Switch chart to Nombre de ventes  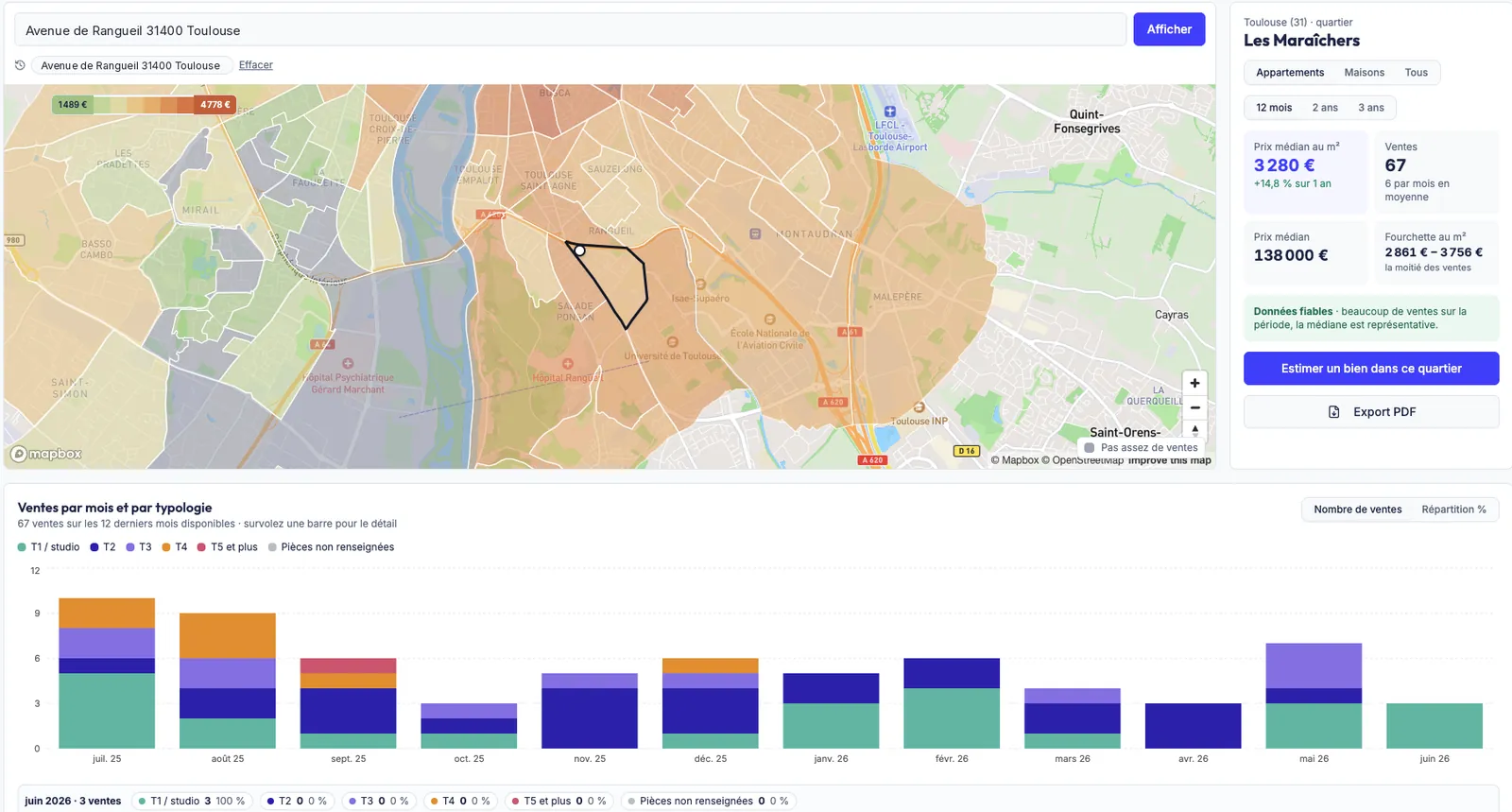1357,510
